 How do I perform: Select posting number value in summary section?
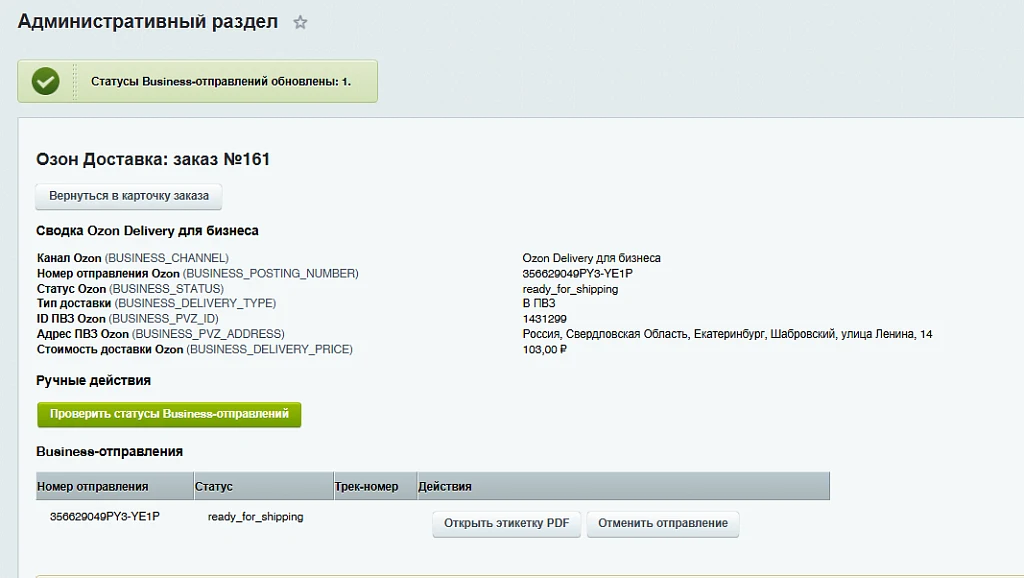pyautogui.click(x=577, y=274)
